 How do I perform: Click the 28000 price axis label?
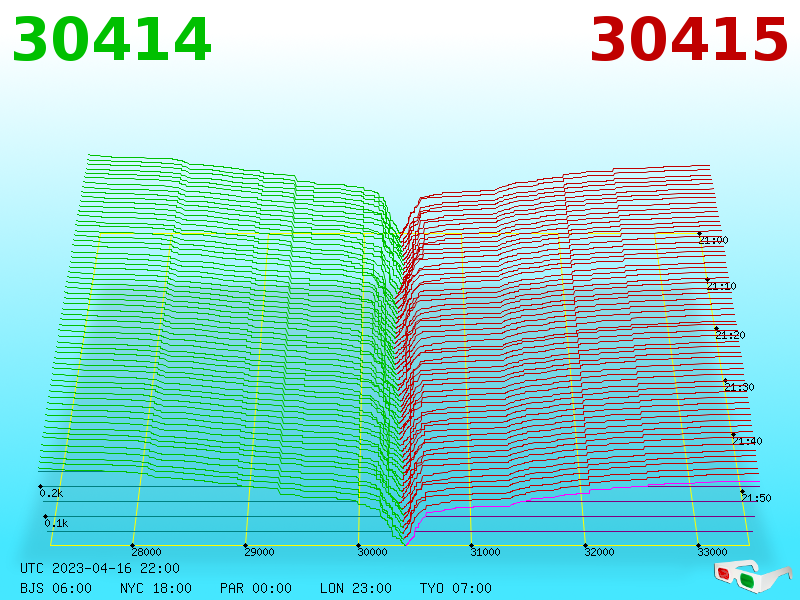pyautogui.click(x=146, y=552)
